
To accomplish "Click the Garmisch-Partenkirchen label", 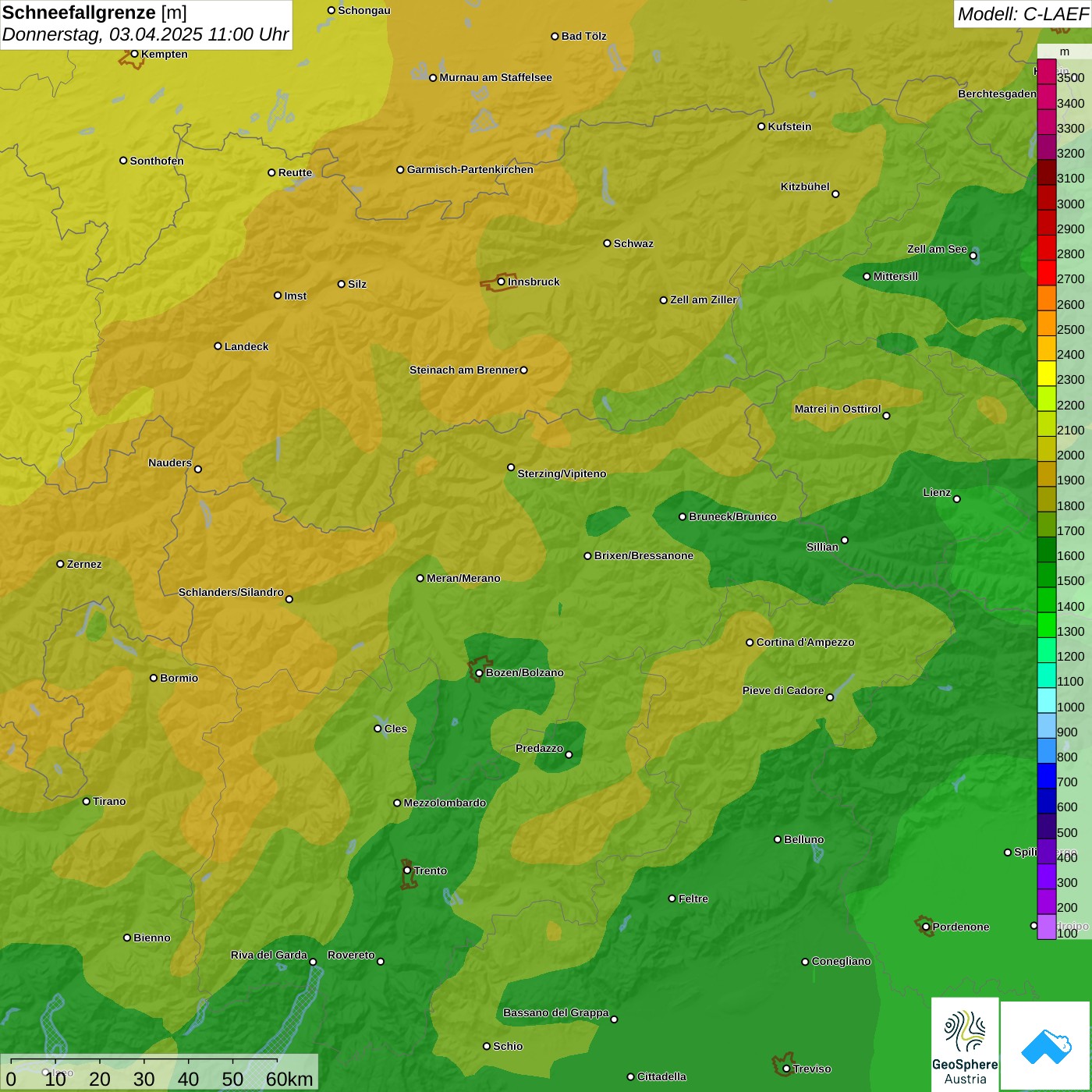I will tap(470, 169).
